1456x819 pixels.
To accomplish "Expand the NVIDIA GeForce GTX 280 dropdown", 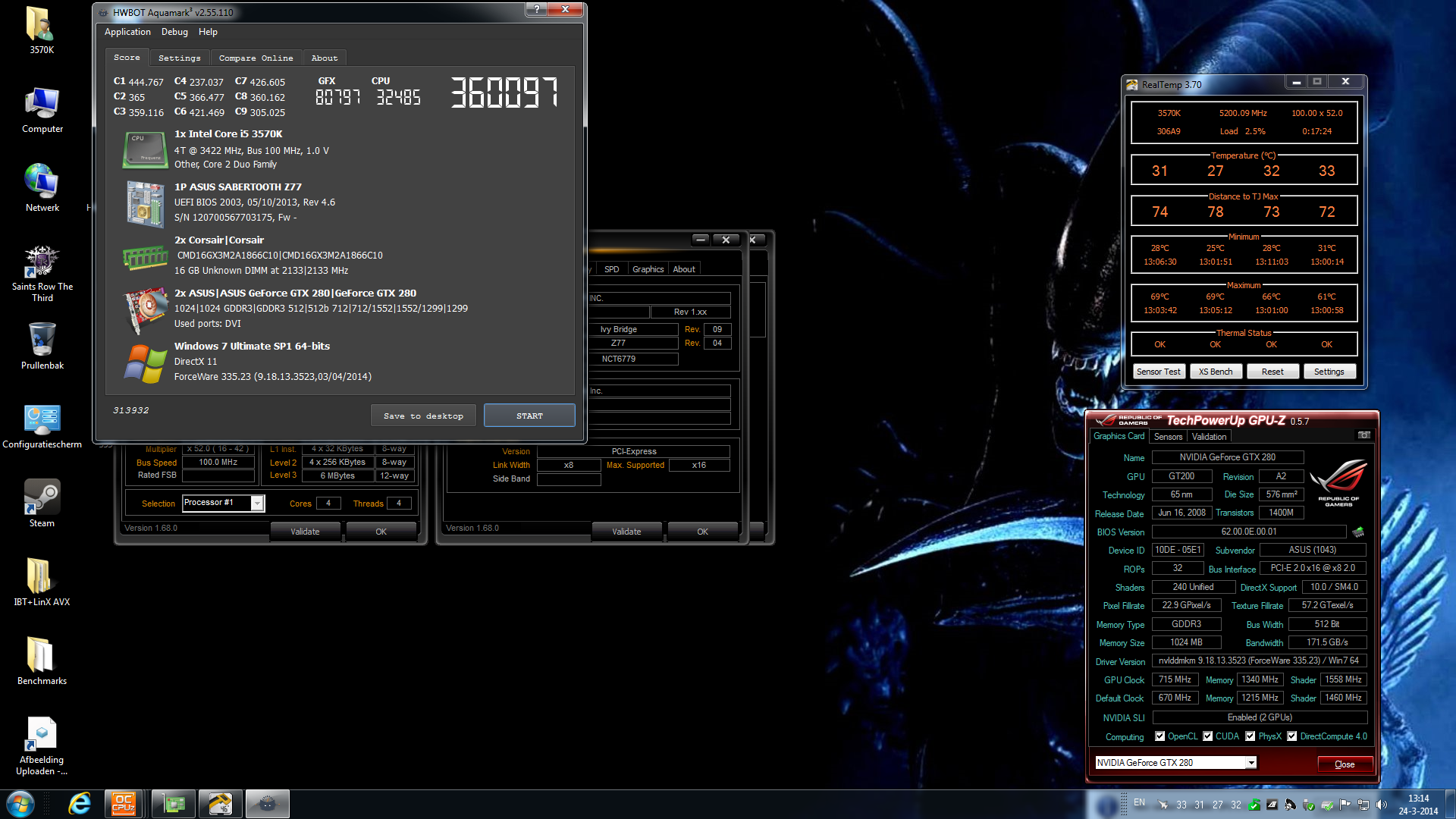I will (x=1251, y=763).
